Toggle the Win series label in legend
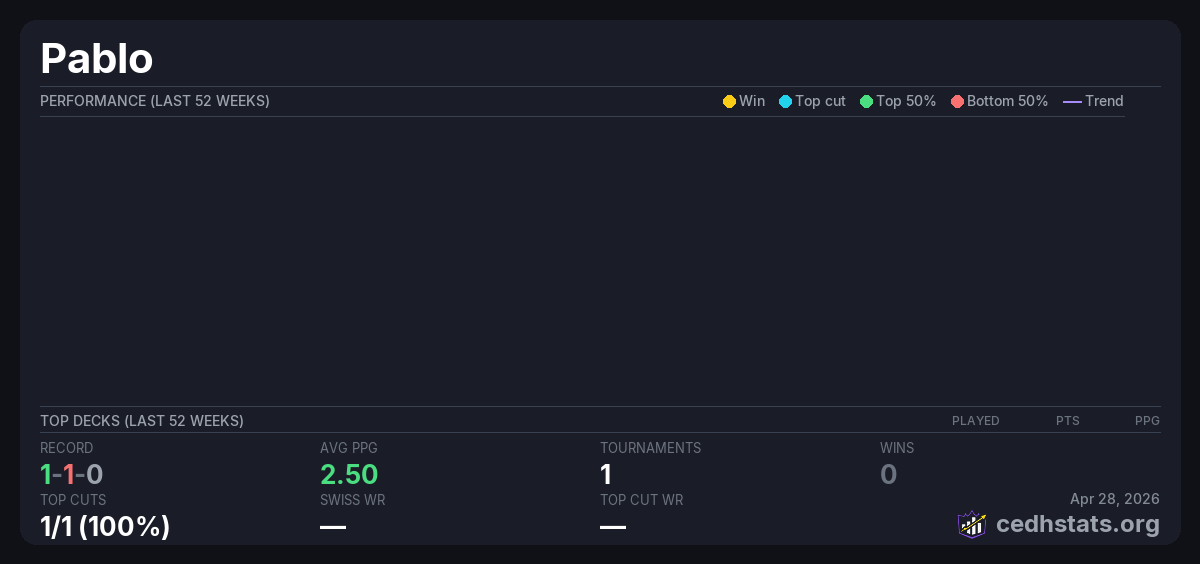The image size is (1200, 564). [751, 101]
